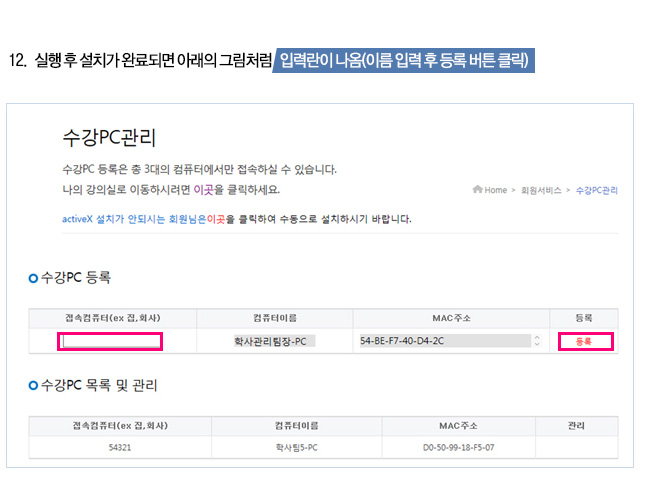
Task: Follow the purple 이곳 link to 나의 강의실
Action: 233,189
